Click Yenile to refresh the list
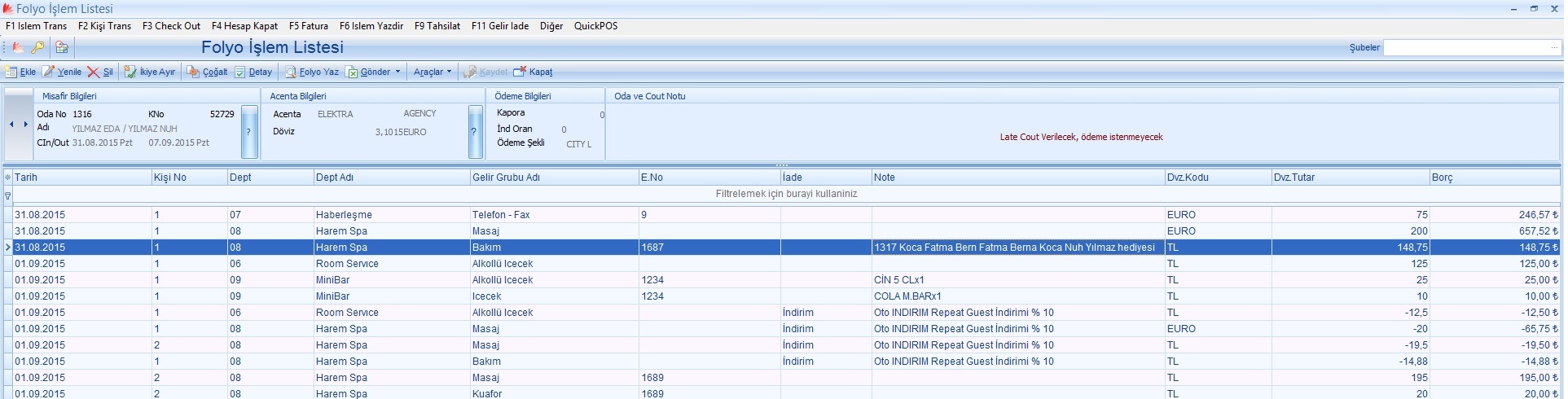 coord(62,72)
